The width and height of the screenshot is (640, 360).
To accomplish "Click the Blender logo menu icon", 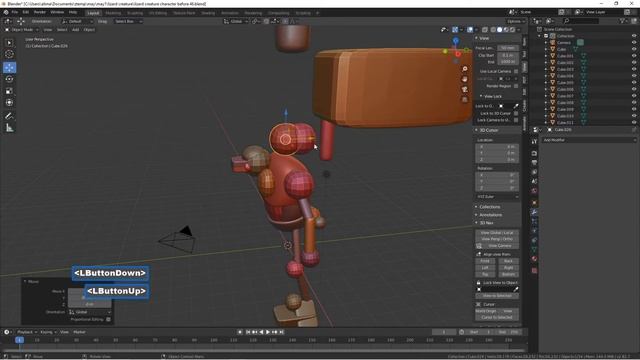I will point(6,12).
